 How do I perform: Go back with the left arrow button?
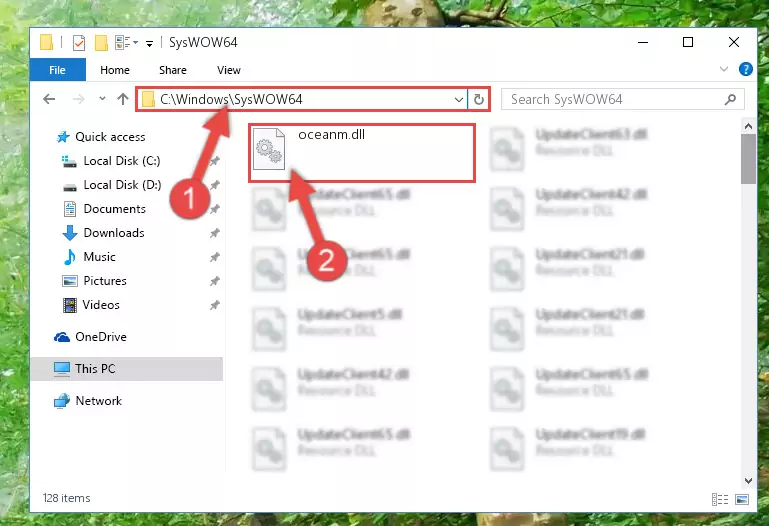click(49, 100)
